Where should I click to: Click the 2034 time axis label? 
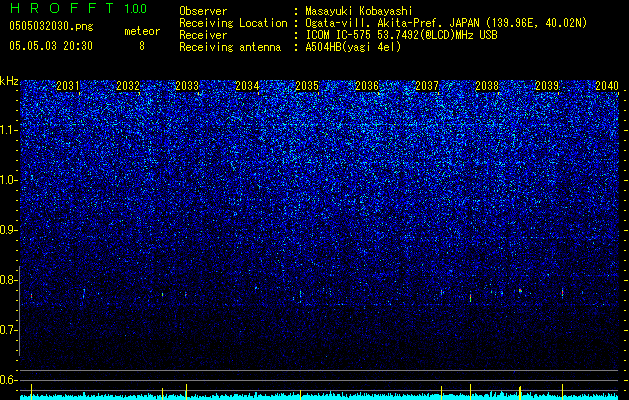tap(247, 86)
